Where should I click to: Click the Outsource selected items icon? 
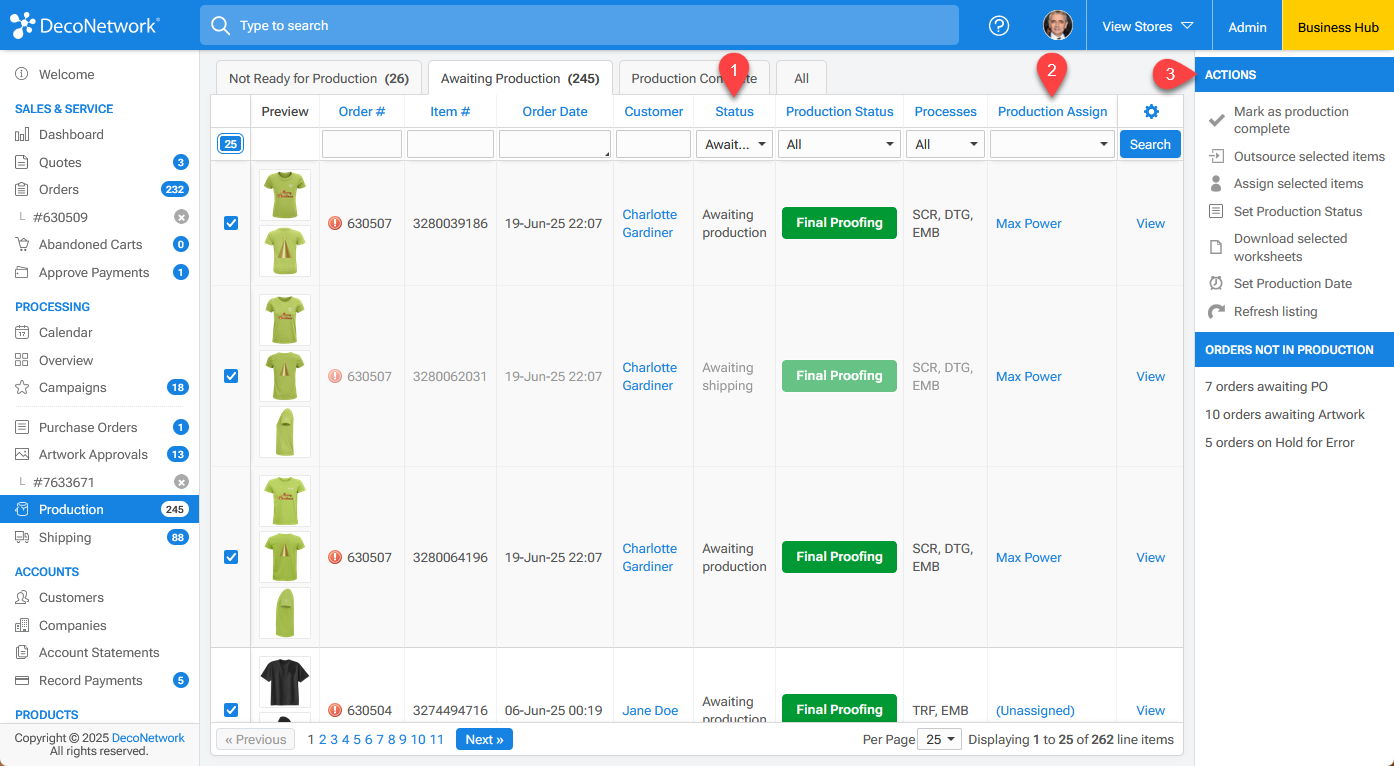tap(1216, 157)
